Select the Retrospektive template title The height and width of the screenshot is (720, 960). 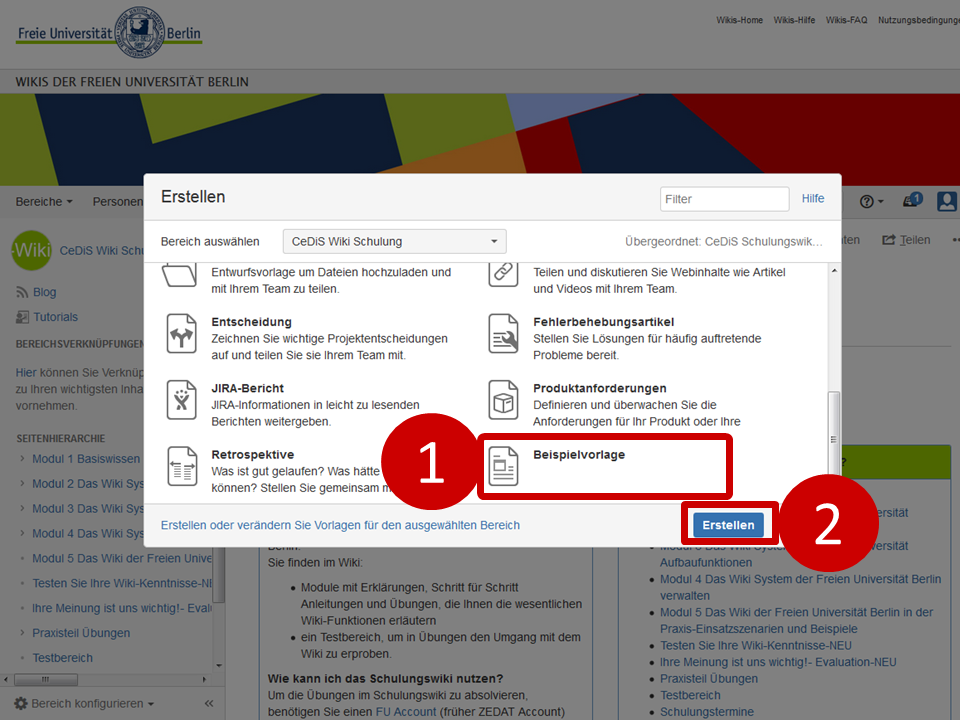(x=252, y=454)
